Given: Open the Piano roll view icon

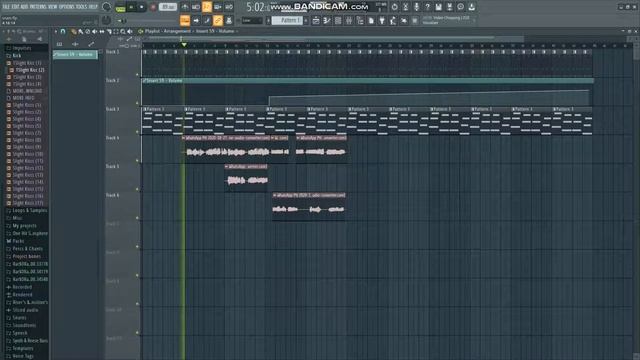Looking at the screenshot, I should [x=327, y=20].
